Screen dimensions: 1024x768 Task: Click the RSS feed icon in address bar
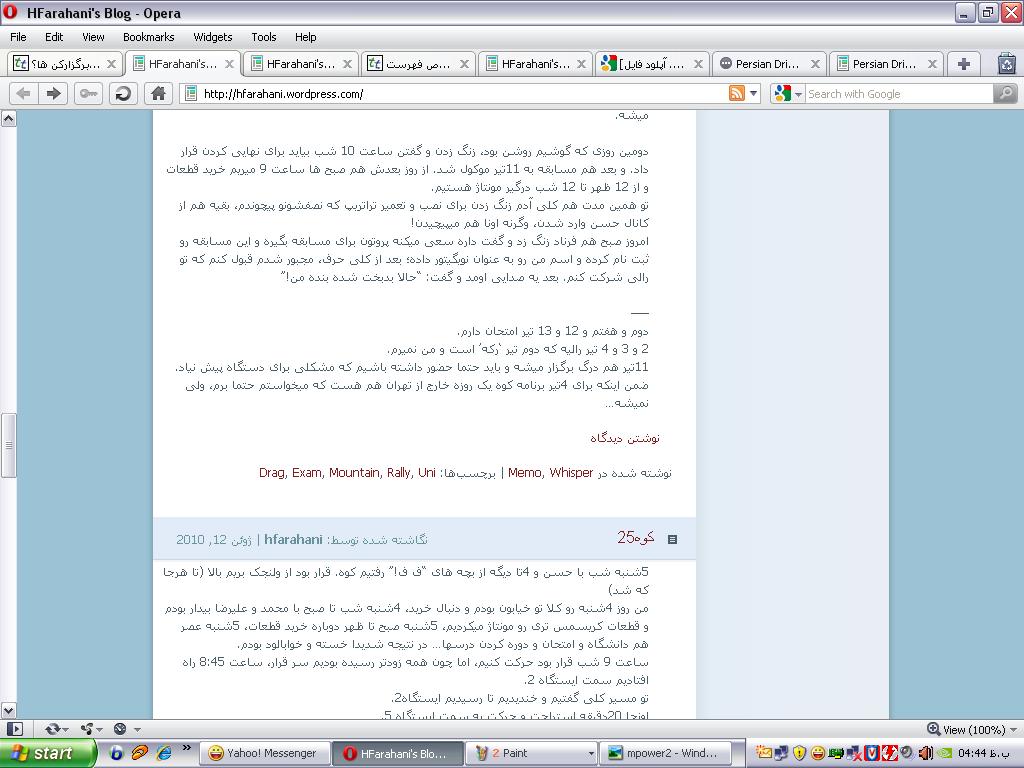(737, 93)
